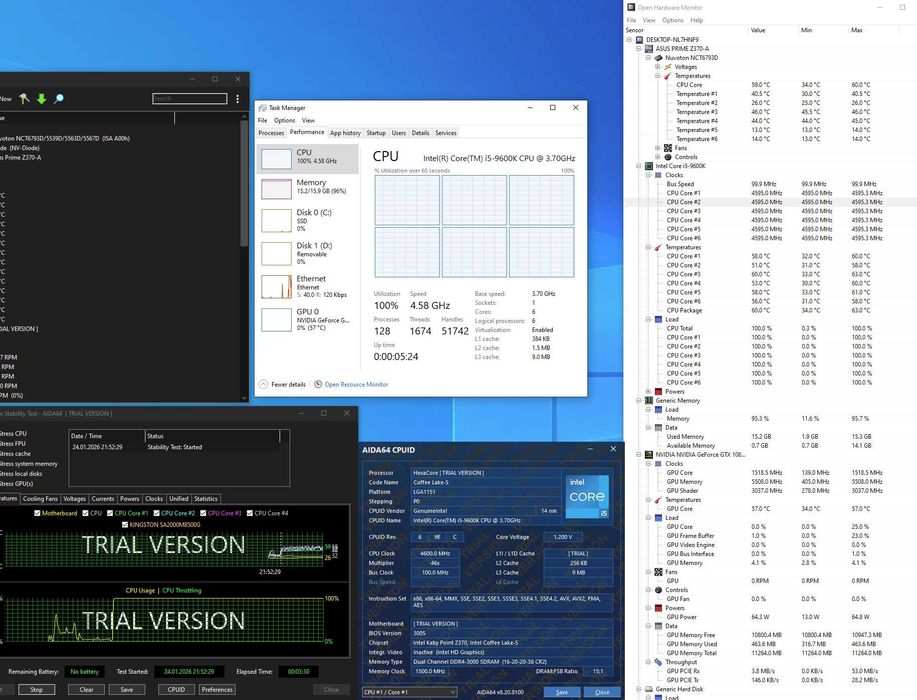Click the green download arrow icon in AIDA64 toolbar
This screenshot has width=917, height=700.
coord(42,99)
